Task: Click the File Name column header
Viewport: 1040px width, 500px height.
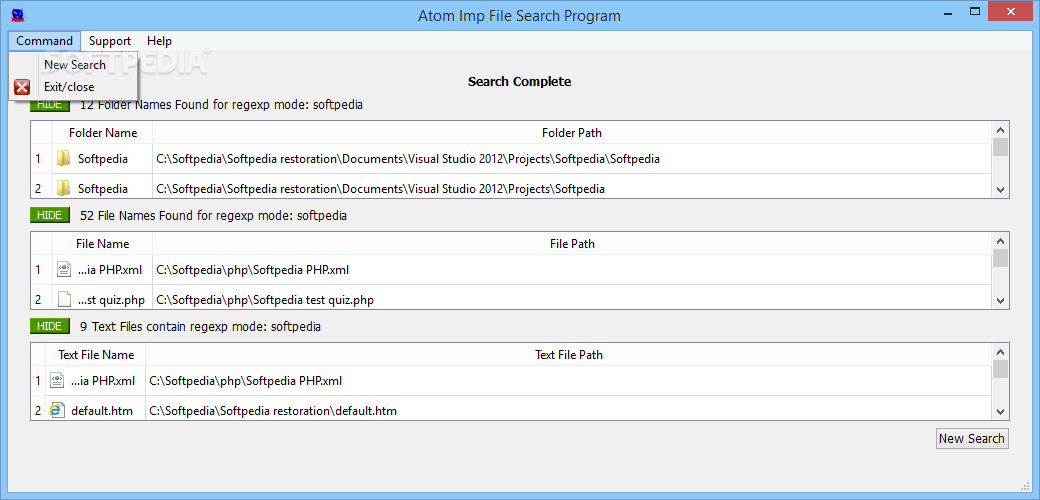Action: pyautogui.click(x=103, y=243)
